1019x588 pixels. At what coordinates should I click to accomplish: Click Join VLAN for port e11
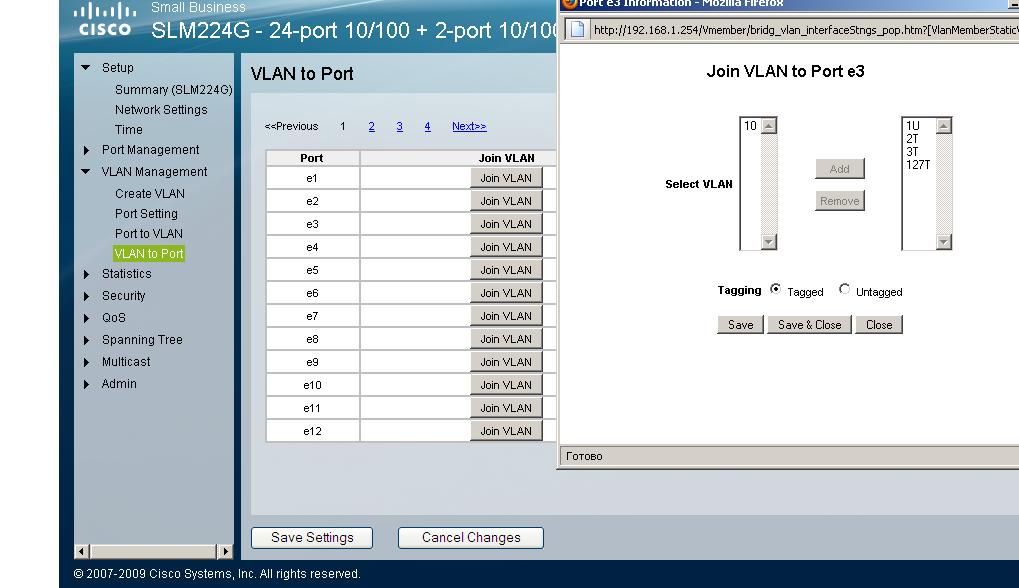coord(506,408)
